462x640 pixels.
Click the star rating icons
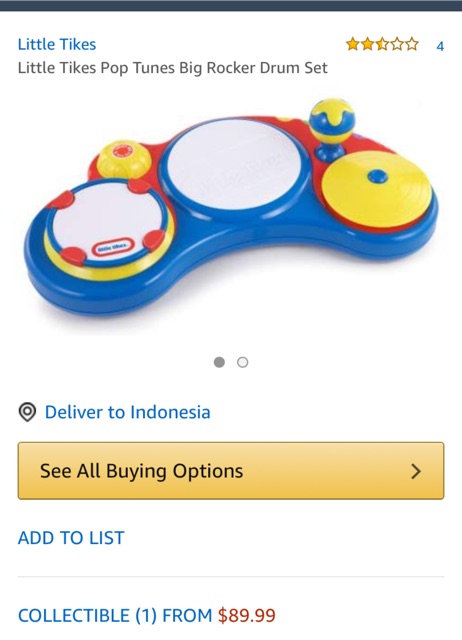[x=382, y=44]
